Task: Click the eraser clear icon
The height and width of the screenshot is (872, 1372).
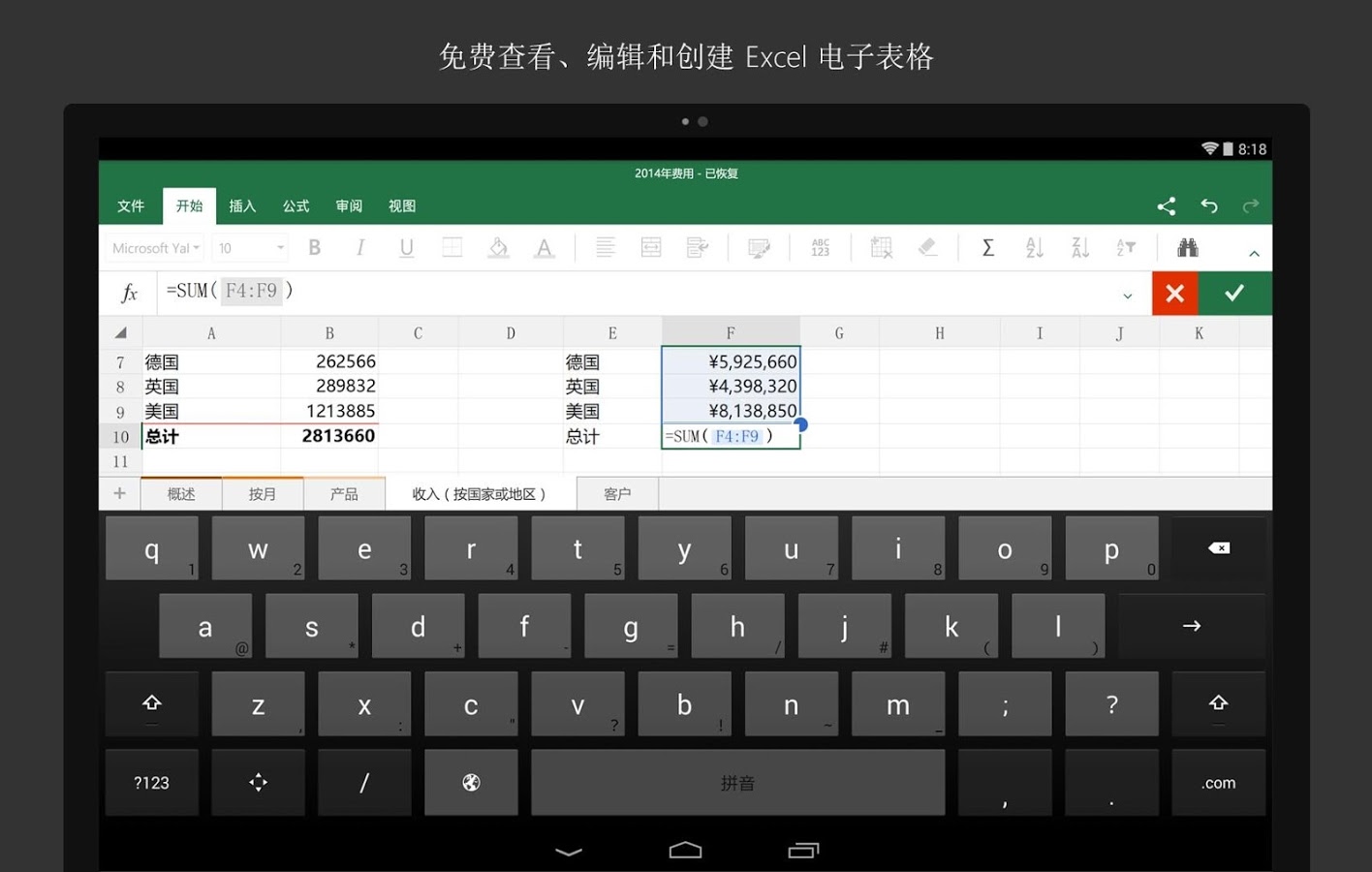Action: click(x=927, y=248)
